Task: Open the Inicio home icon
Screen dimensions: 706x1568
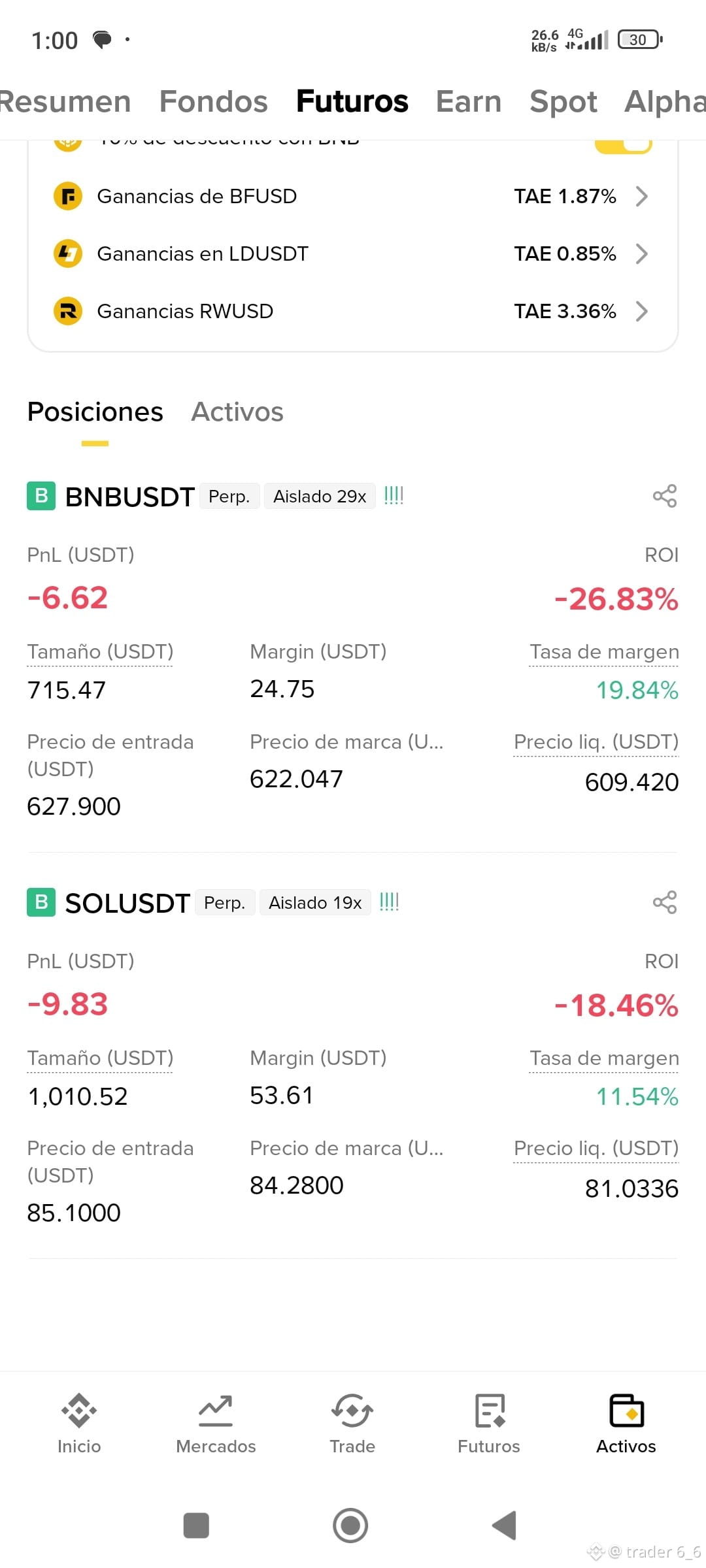Action: click(79, 1411)
